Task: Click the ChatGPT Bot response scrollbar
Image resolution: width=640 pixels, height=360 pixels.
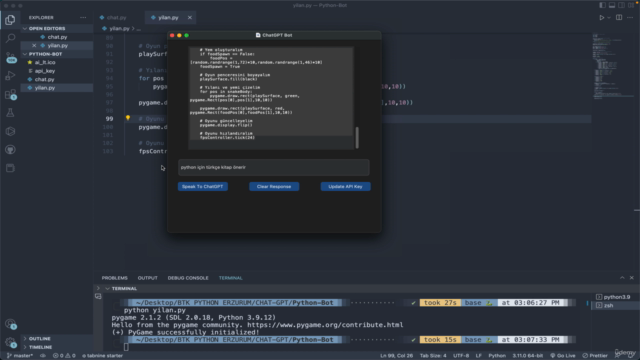Action: click(x=357, y=138)
